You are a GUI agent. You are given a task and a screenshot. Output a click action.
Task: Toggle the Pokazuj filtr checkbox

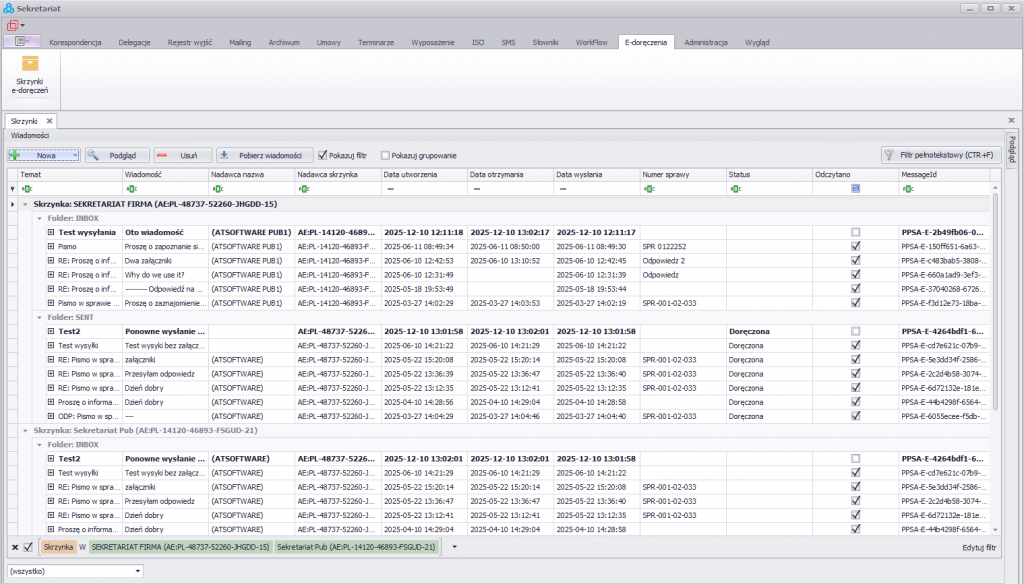[x=323, y=155]
